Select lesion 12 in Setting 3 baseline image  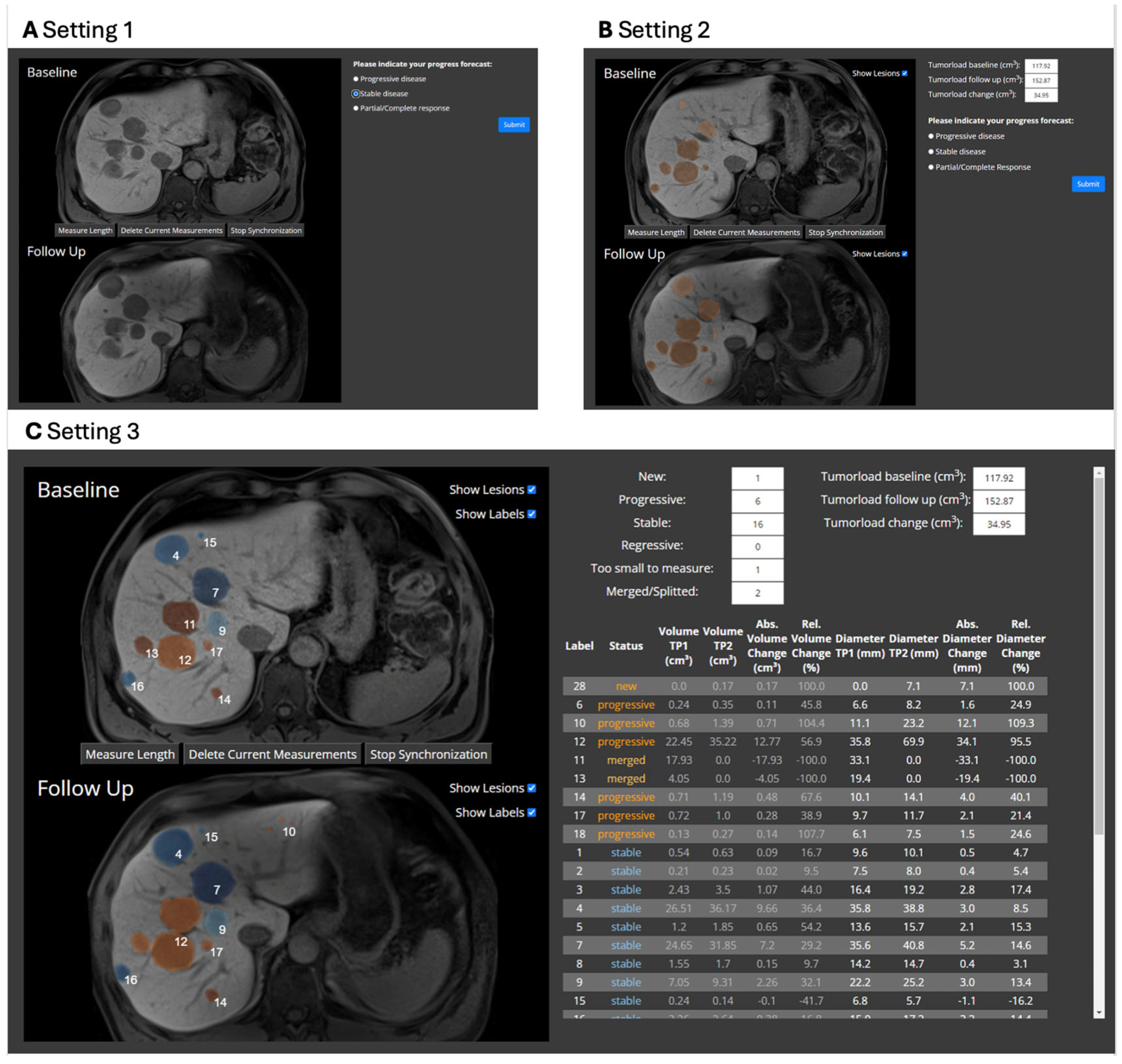click(177, 652)
